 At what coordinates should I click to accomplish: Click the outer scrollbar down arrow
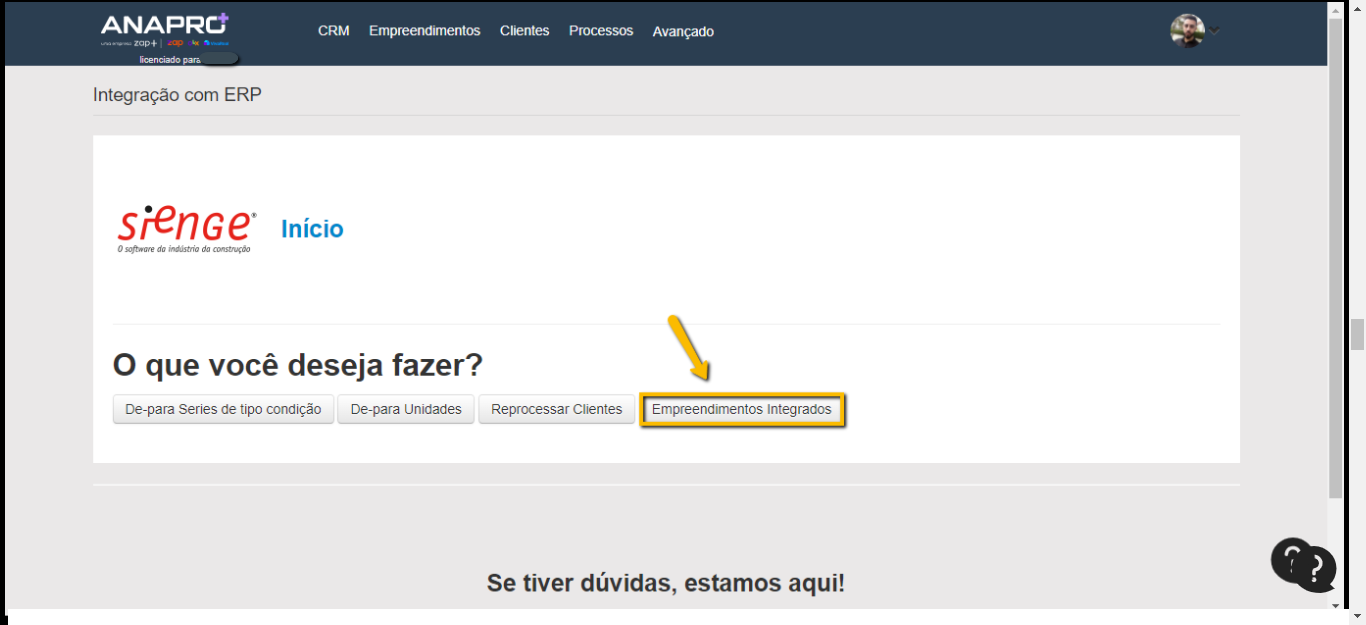click(1357, 617)
